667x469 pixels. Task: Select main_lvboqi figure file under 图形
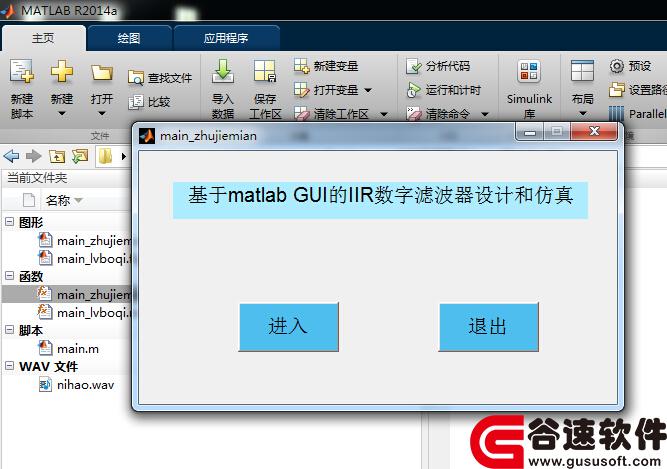click(x=85, y=259)
